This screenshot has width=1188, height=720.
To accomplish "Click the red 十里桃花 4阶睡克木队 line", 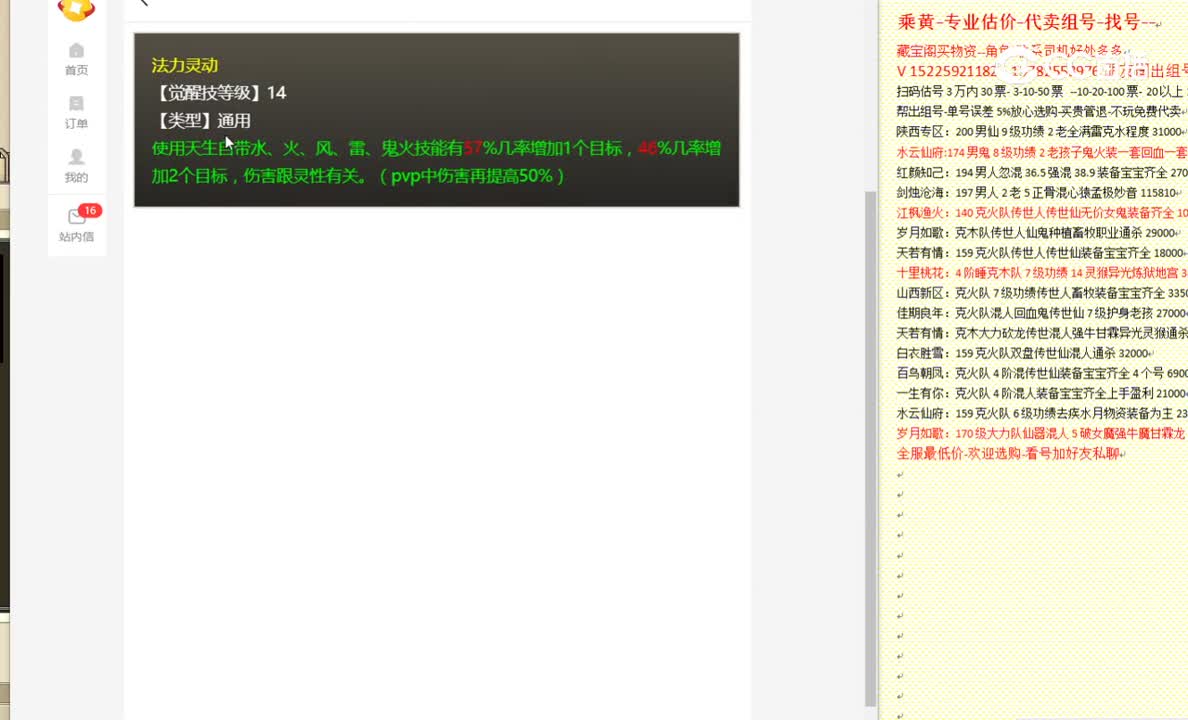I will point(1042,273).
